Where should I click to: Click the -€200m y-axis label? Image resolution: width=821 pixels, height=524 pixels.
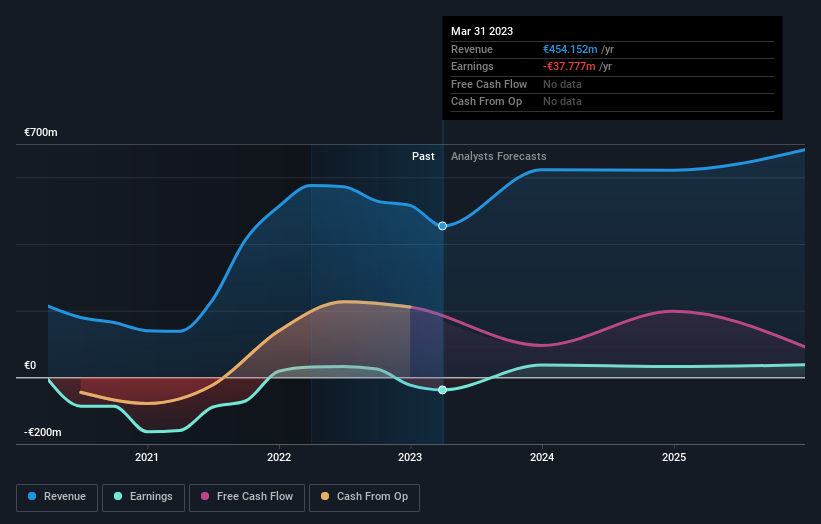43,432
